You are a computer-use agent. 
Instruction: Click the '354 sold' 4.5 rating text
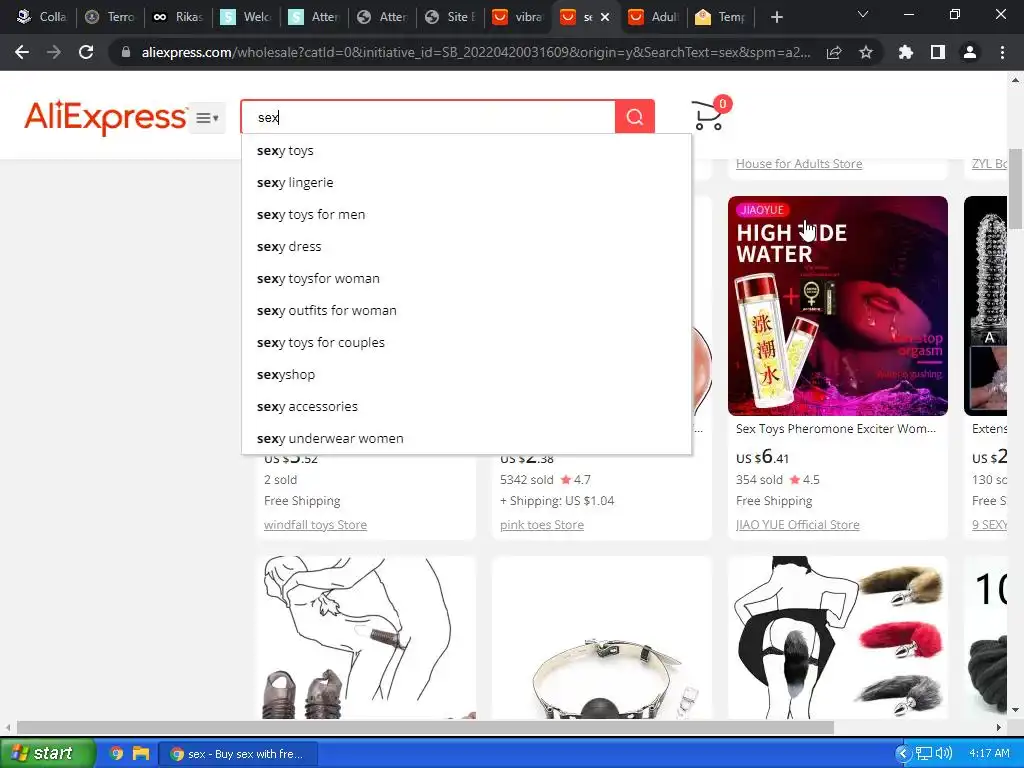pos(778,479)
